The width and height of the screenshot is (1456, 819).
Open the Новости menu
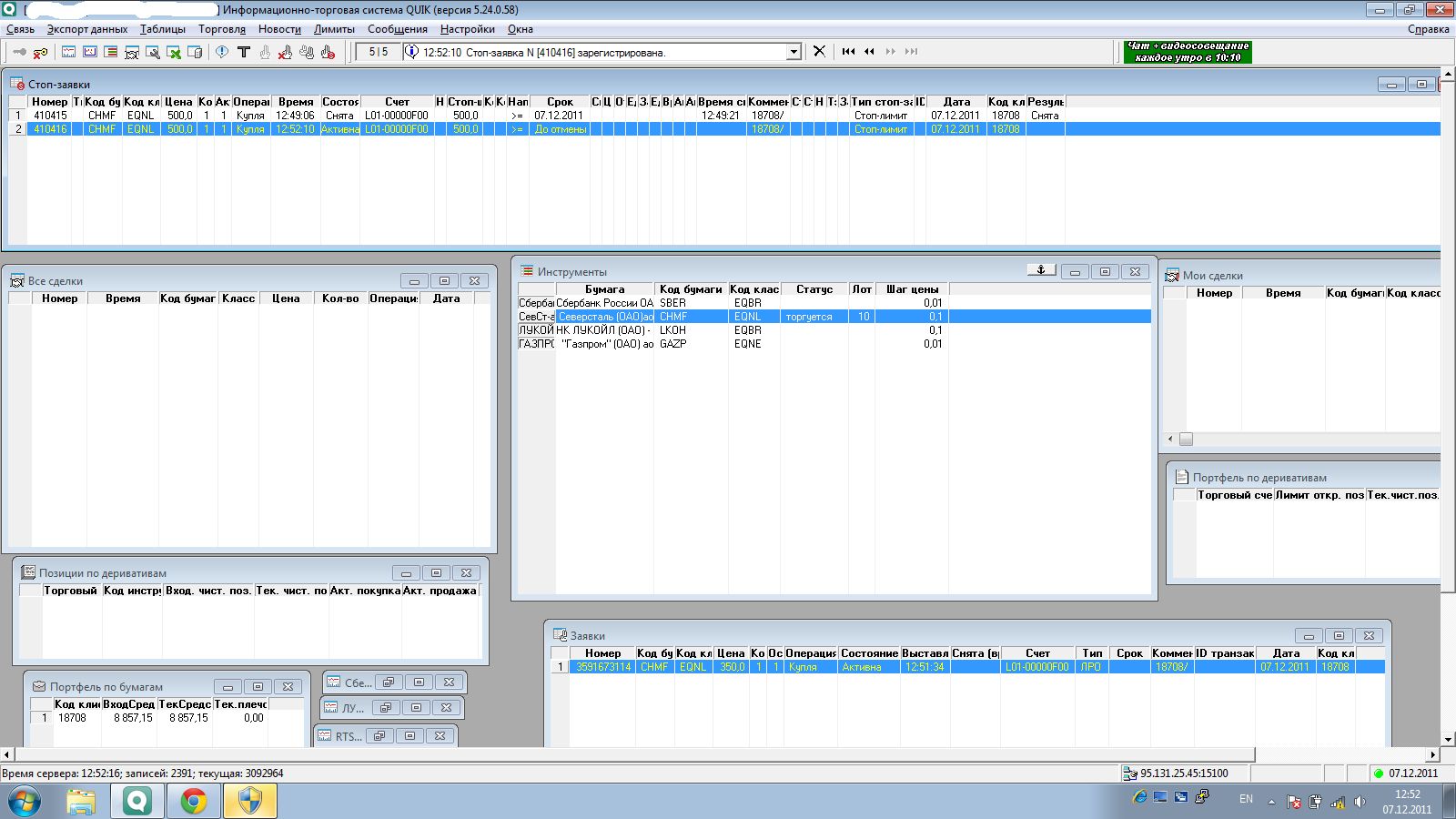279,29
